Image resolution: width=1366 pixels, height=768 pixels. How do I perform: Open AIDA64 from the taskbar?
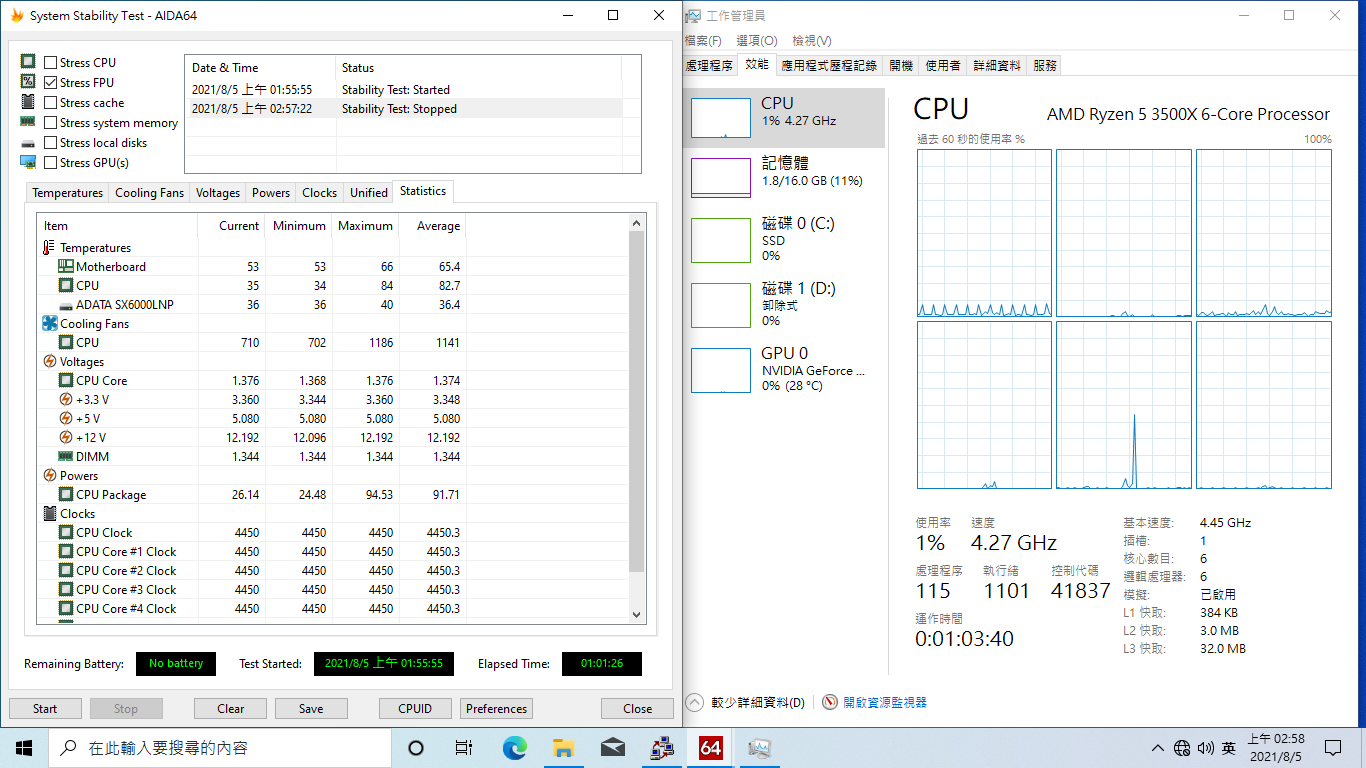tap(711, 747)
